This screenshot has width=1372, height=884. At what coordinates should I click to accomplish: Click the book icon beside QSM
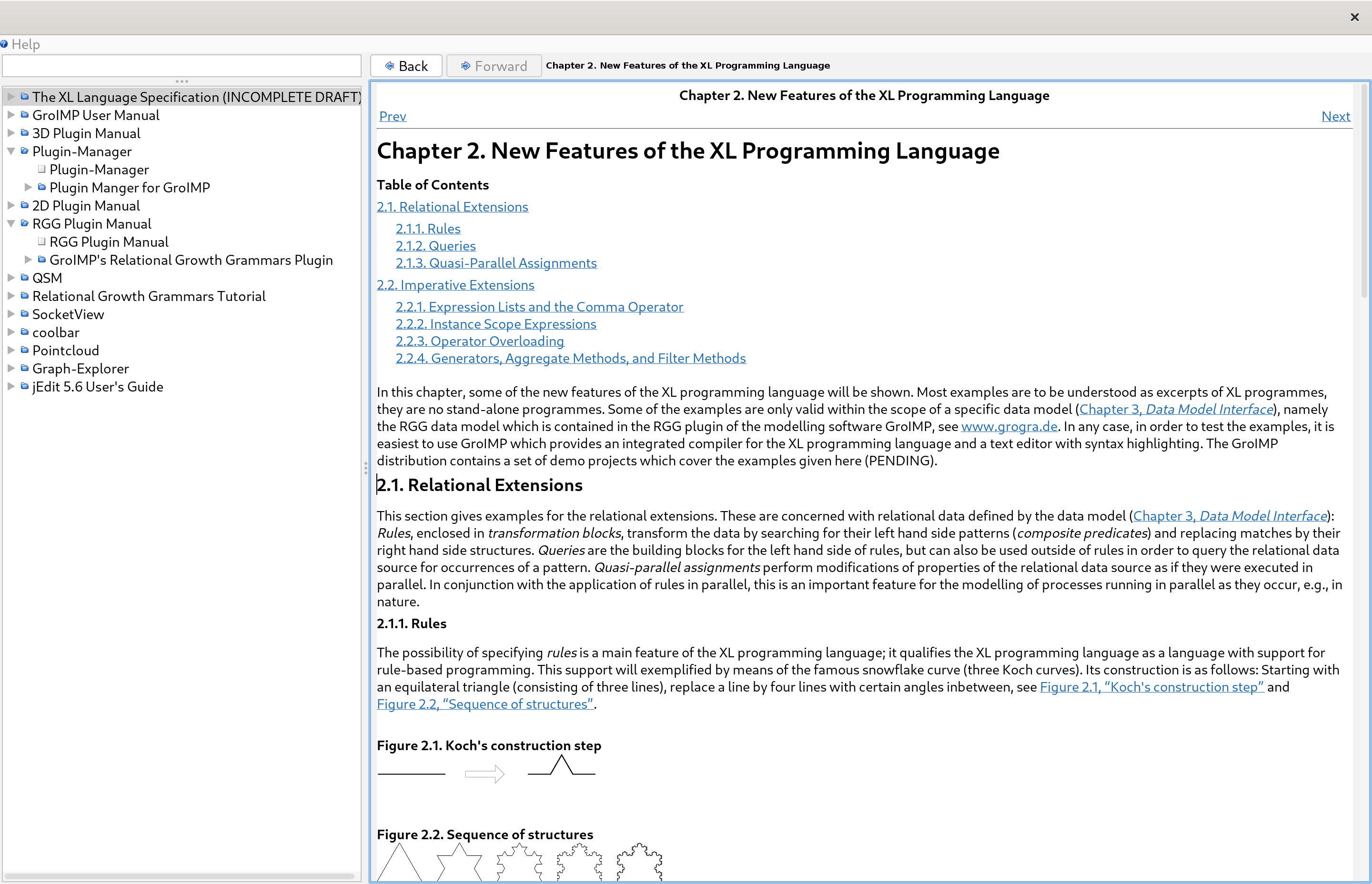tap(24, 278)
